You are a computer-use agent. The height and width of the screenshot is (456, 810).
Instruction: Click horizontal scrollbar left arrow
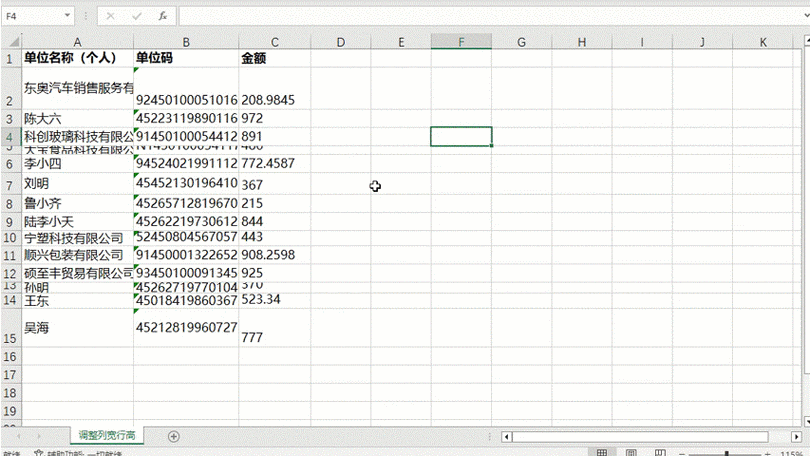click(x=507, y=437)
